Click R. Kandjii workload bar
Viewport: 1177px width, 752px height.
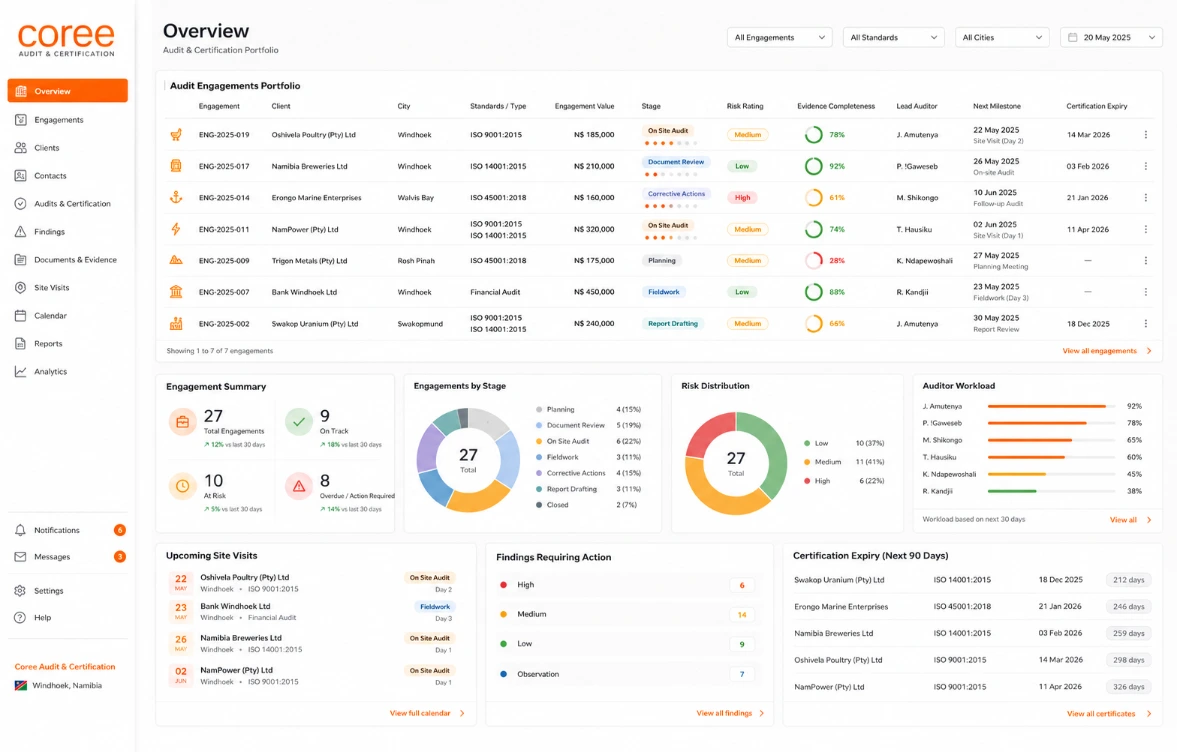click(1051, 491)
